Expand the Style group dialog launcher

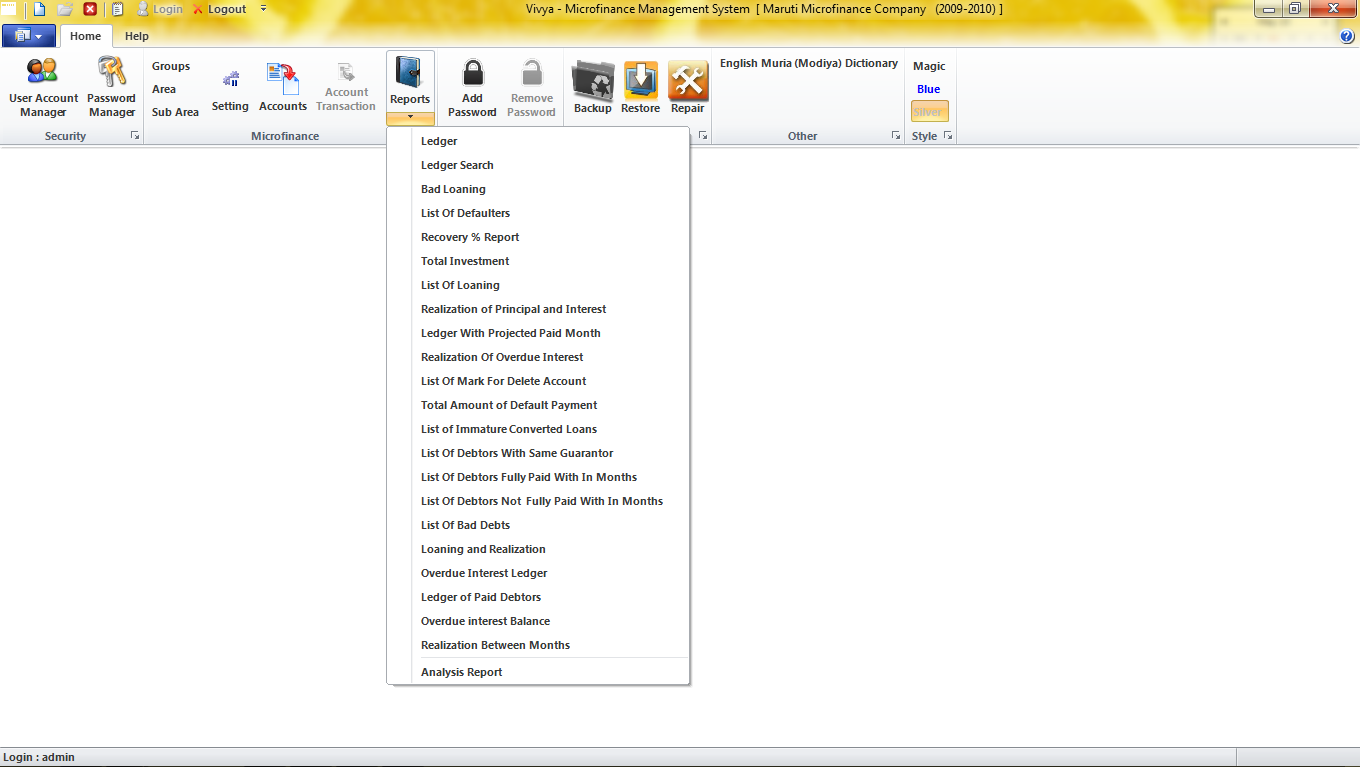pos(948,136)
